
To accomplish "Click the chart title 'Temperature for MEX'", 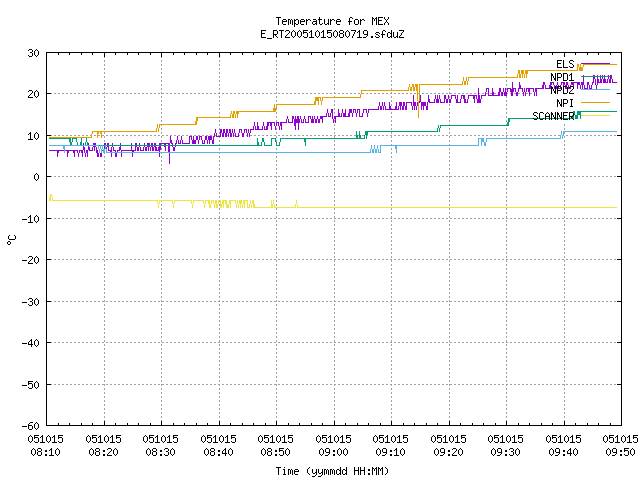I will 332,21.
